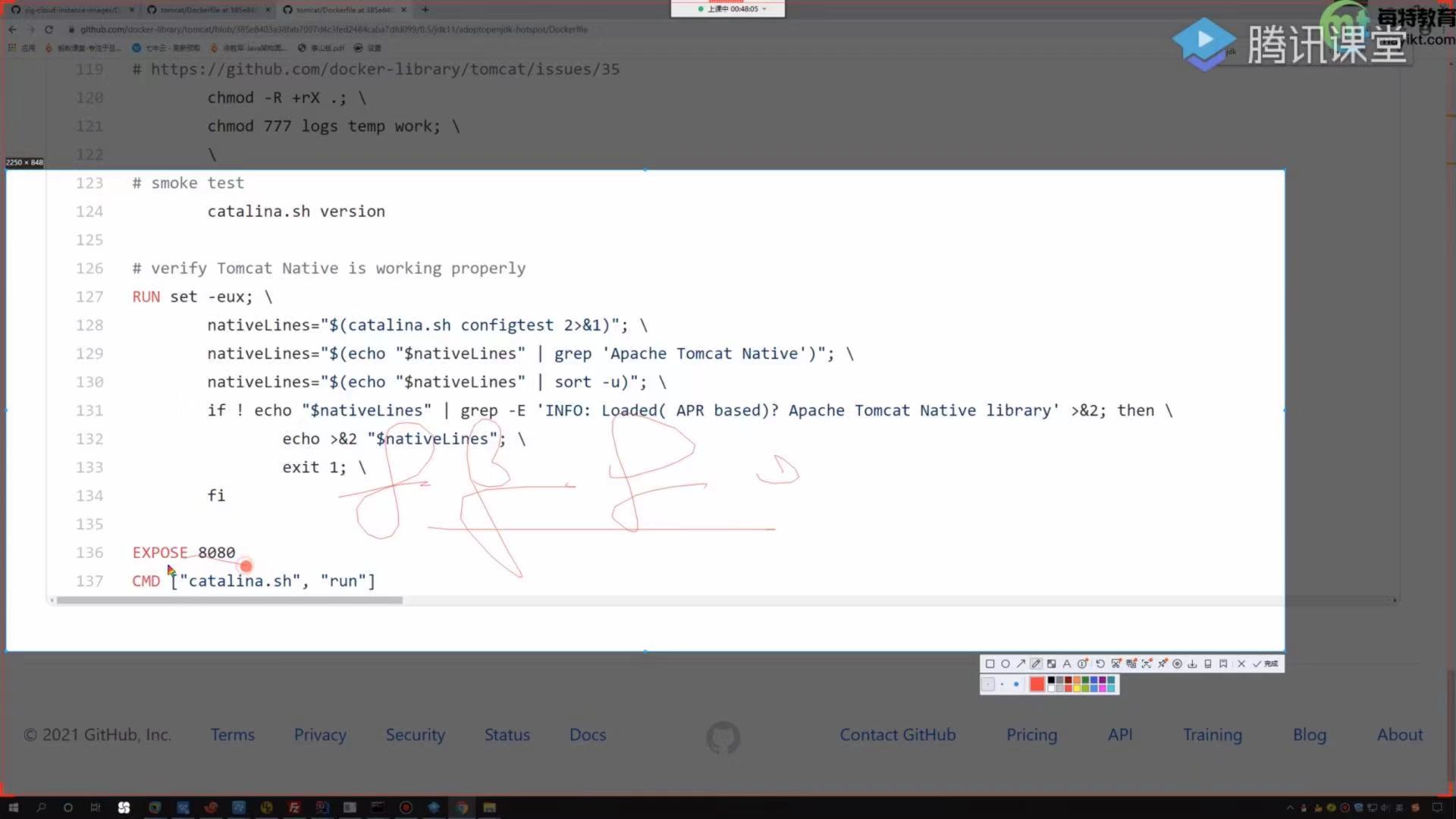Select the mosaic blur tool
Screen dimensions: 1456x819
coord(1051,664)
